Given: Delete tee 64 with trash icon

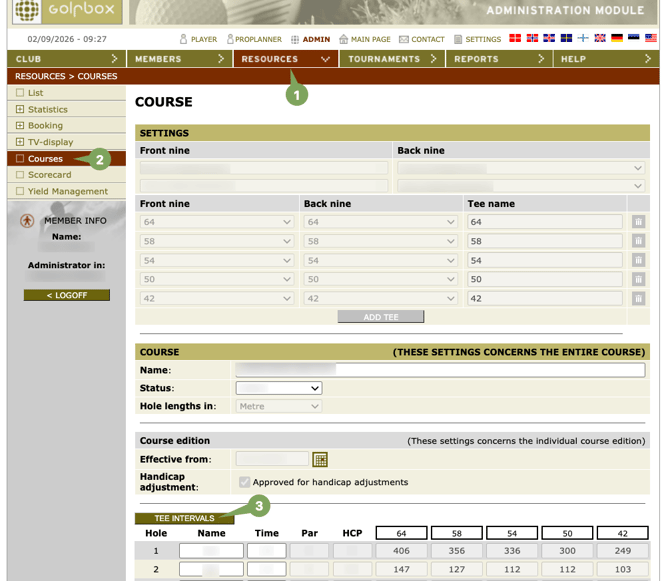Looking at the screenshot, I should coord(638,222).
